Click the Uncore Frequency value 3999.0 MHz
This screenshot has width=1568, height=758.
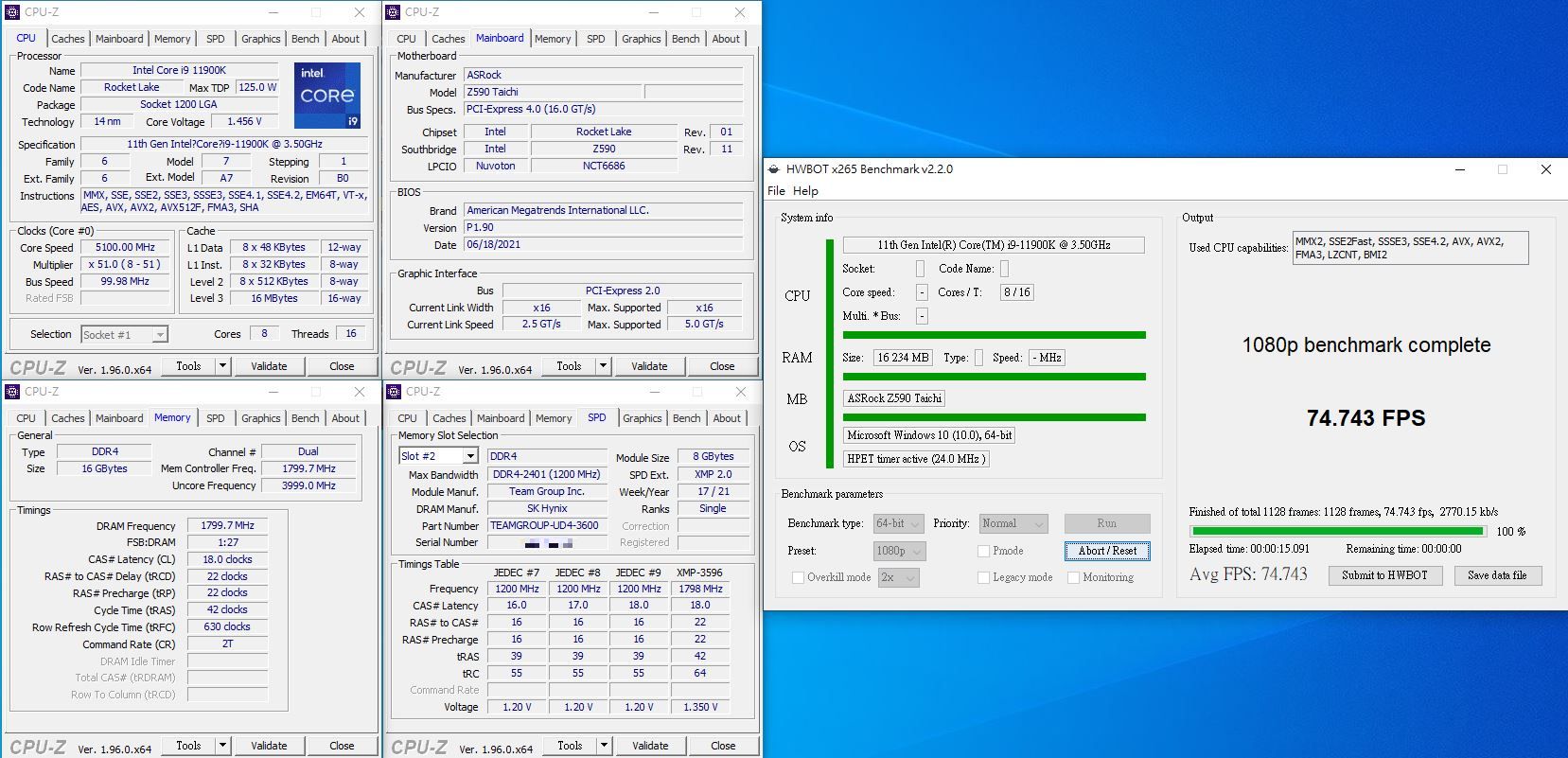tap(308, 485)
